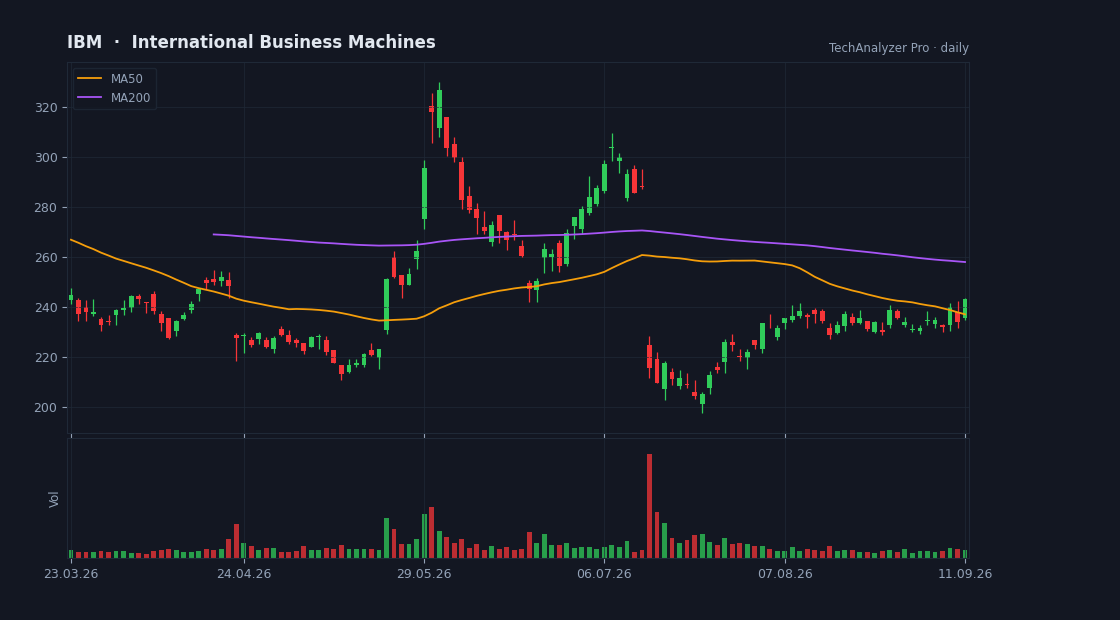Click the 11.09.26 date label
This screenshot has width=1120, height=620.
coord(965,574)
